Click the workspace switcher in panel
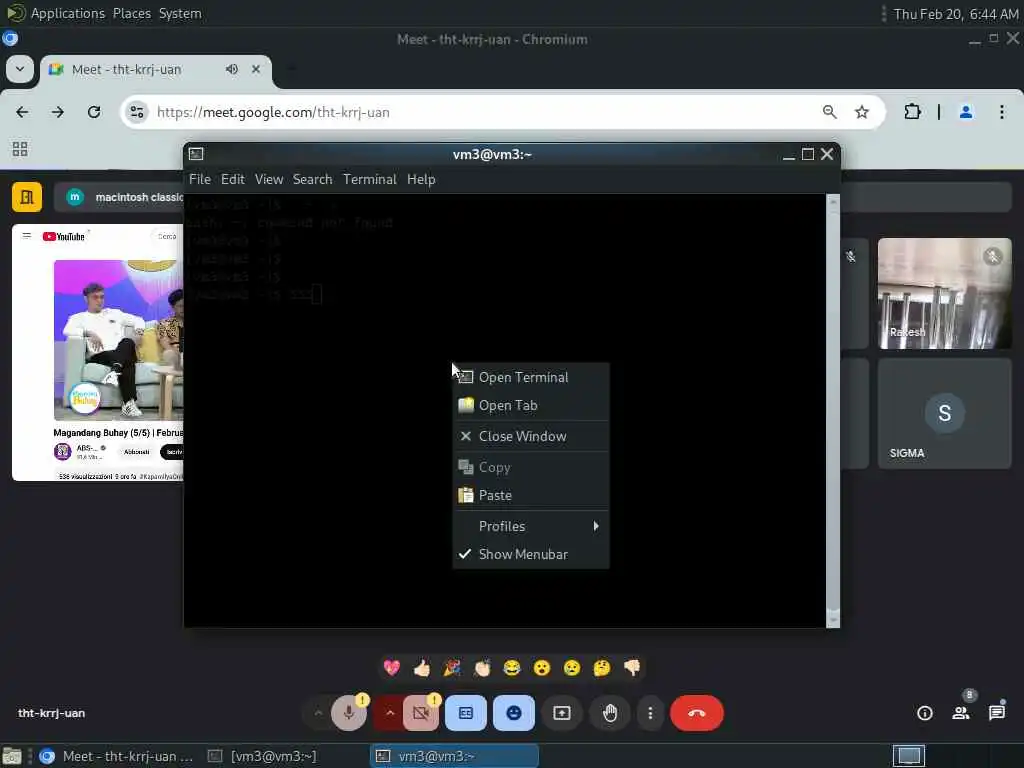The image size is (1024, 768). 909,756
